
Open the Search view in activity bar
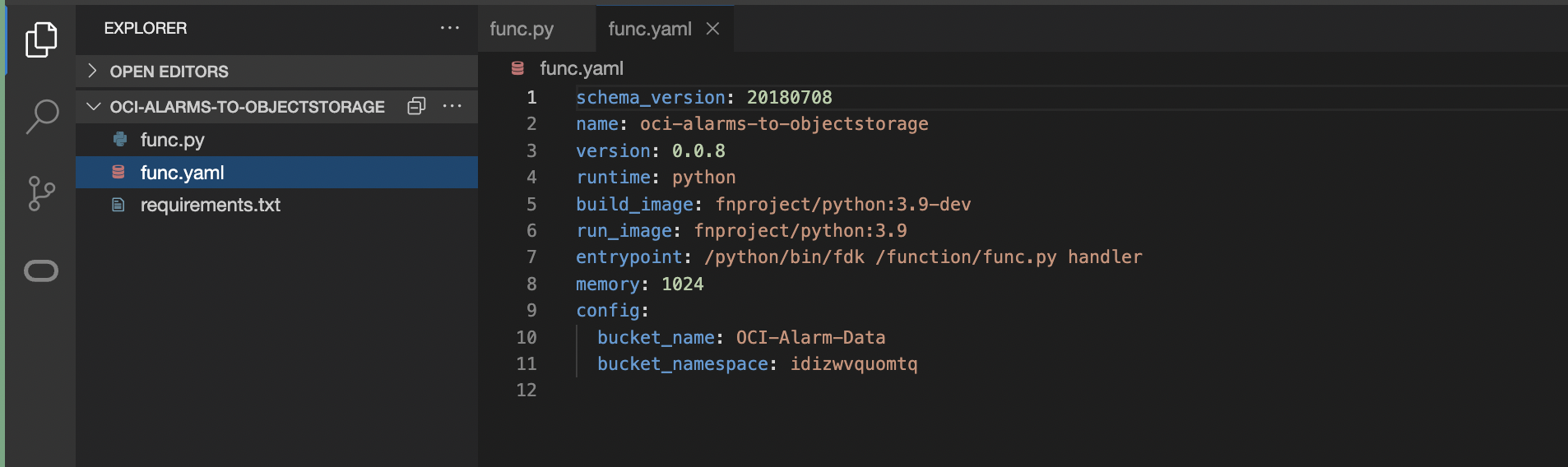[41, 117]
